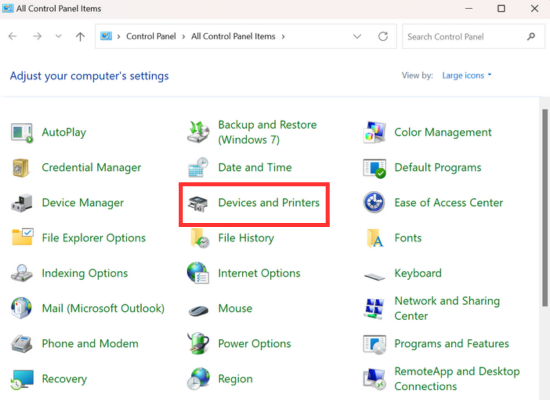Select Control Panel in the breadcrumb

[x=151, y=36]
